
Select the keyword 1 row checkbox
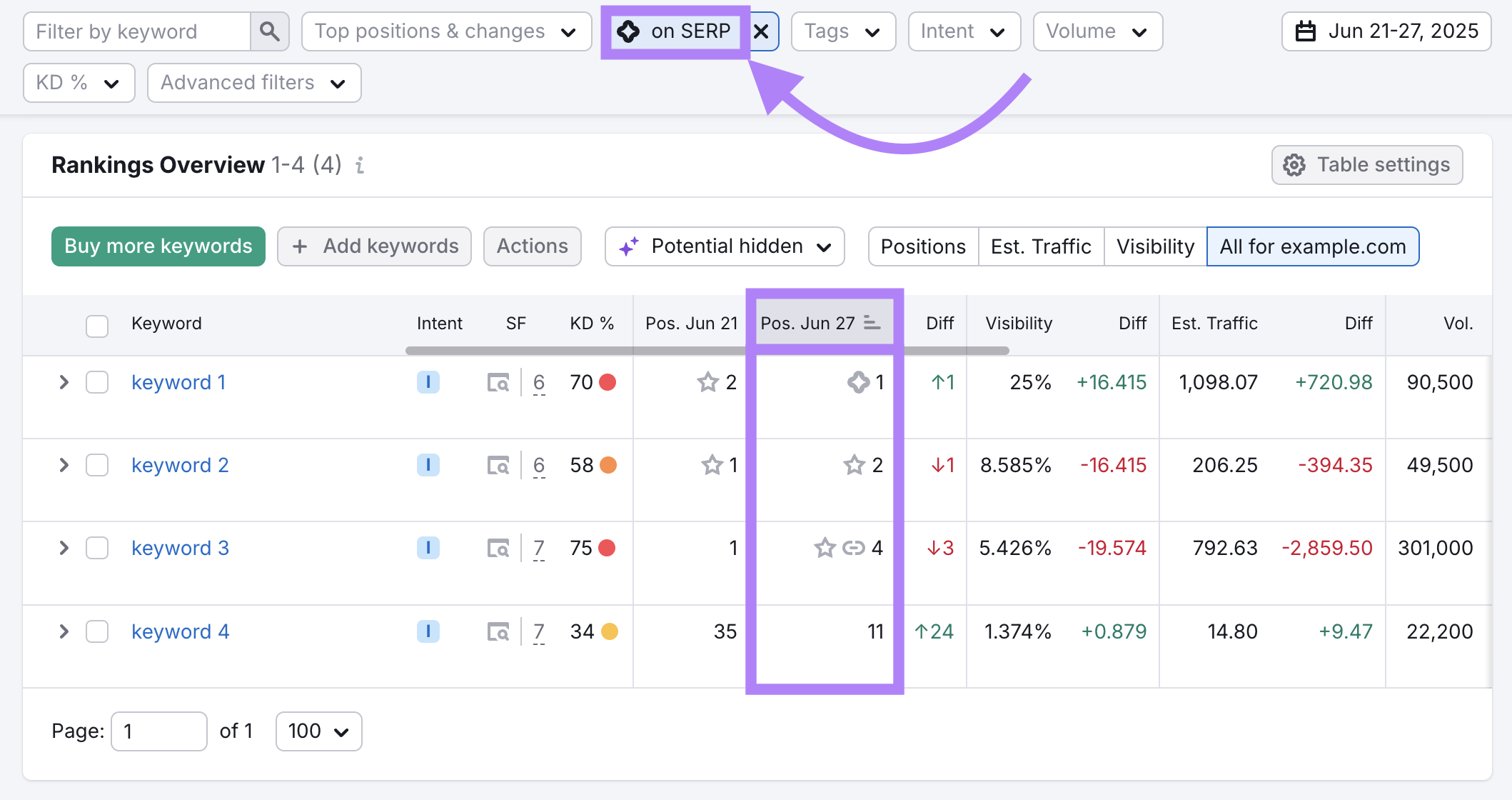[x=97, y=382]
